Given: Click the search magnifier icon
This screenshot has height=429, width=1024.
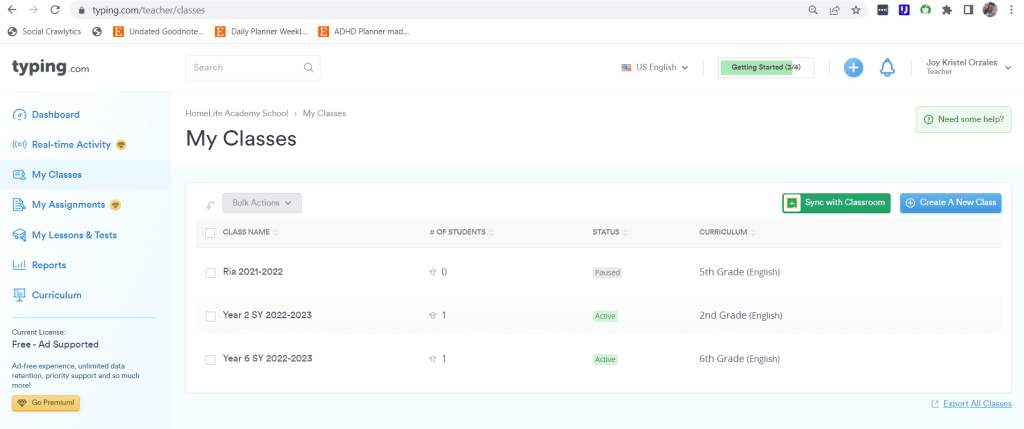Looking at the screenshot, I should tap(309, 68).
